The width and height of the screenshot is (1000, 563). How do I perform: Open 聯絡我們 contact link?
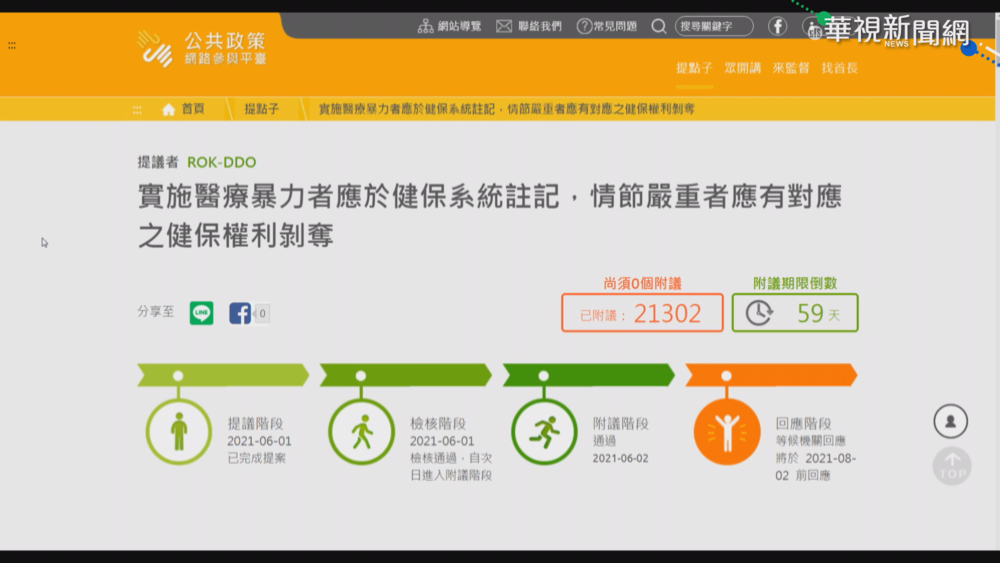(540, 26)
